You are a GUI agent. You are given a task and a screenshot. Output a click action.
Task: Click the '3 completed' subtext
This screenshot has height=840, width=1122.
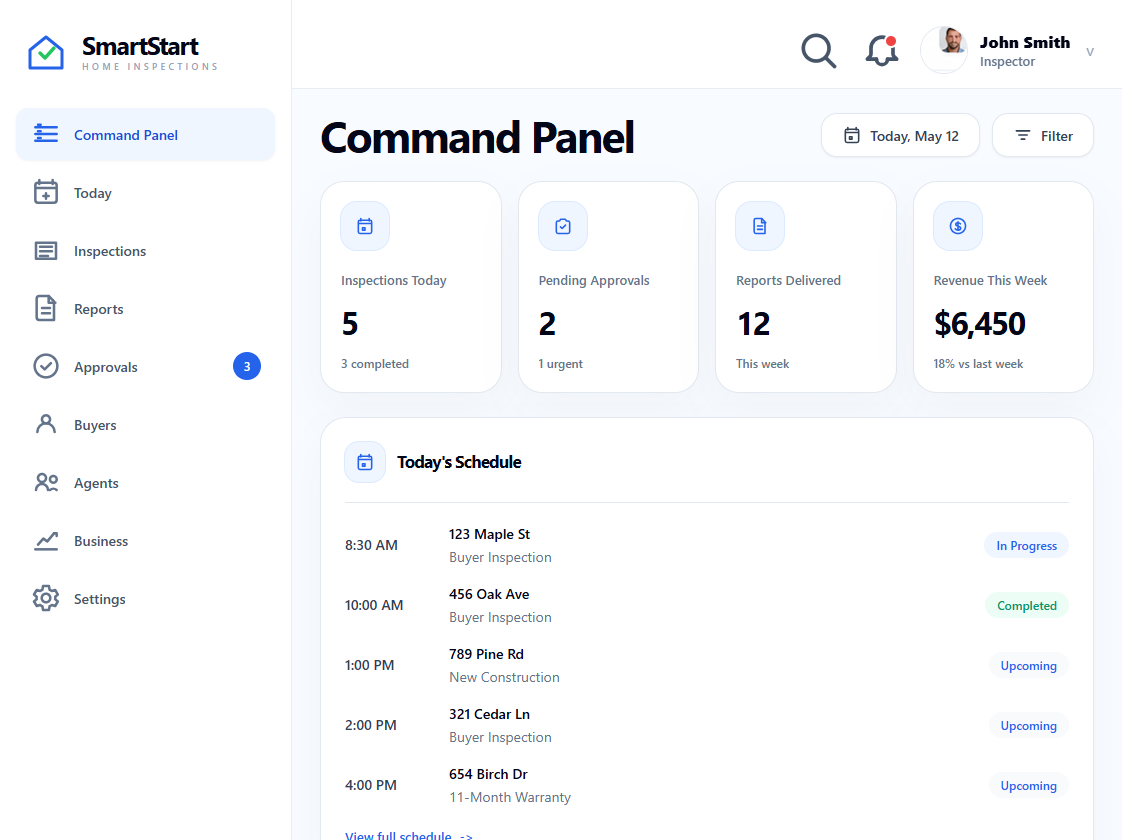375,363
